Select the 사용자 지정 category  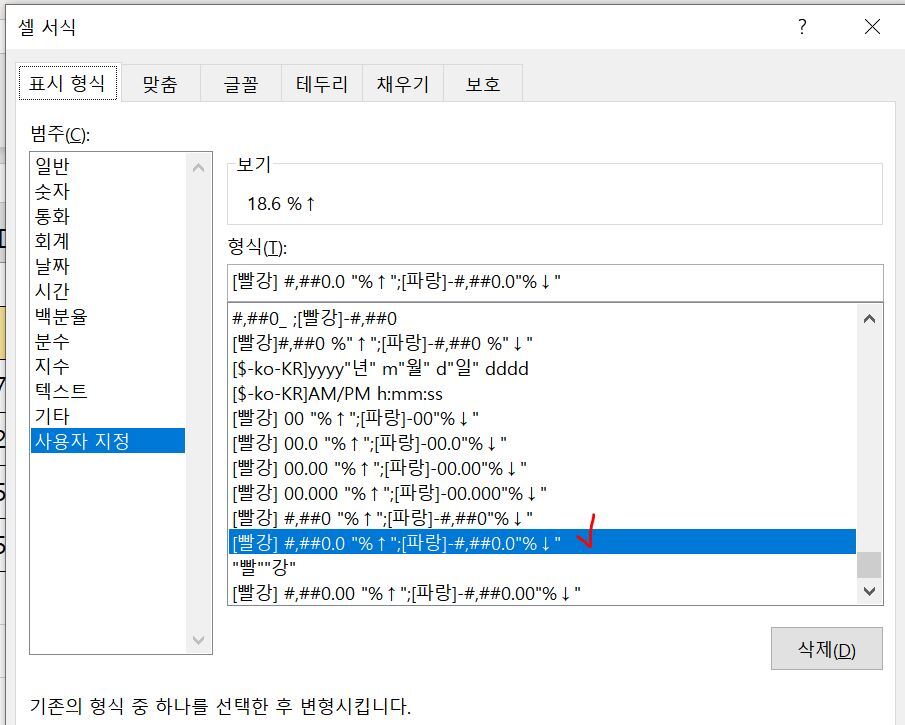[108, 441]
